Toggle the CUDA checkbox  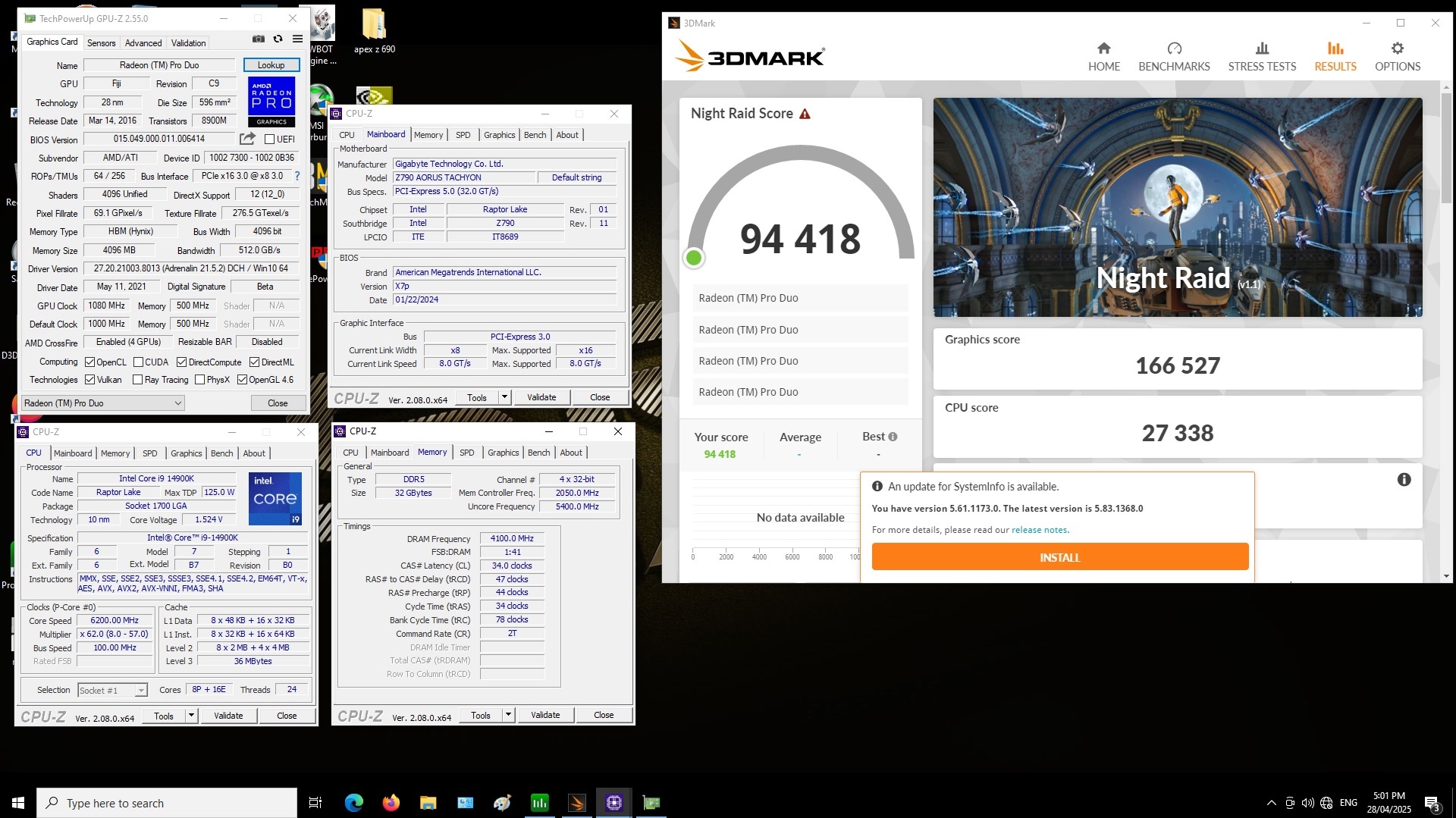[138, 362]
